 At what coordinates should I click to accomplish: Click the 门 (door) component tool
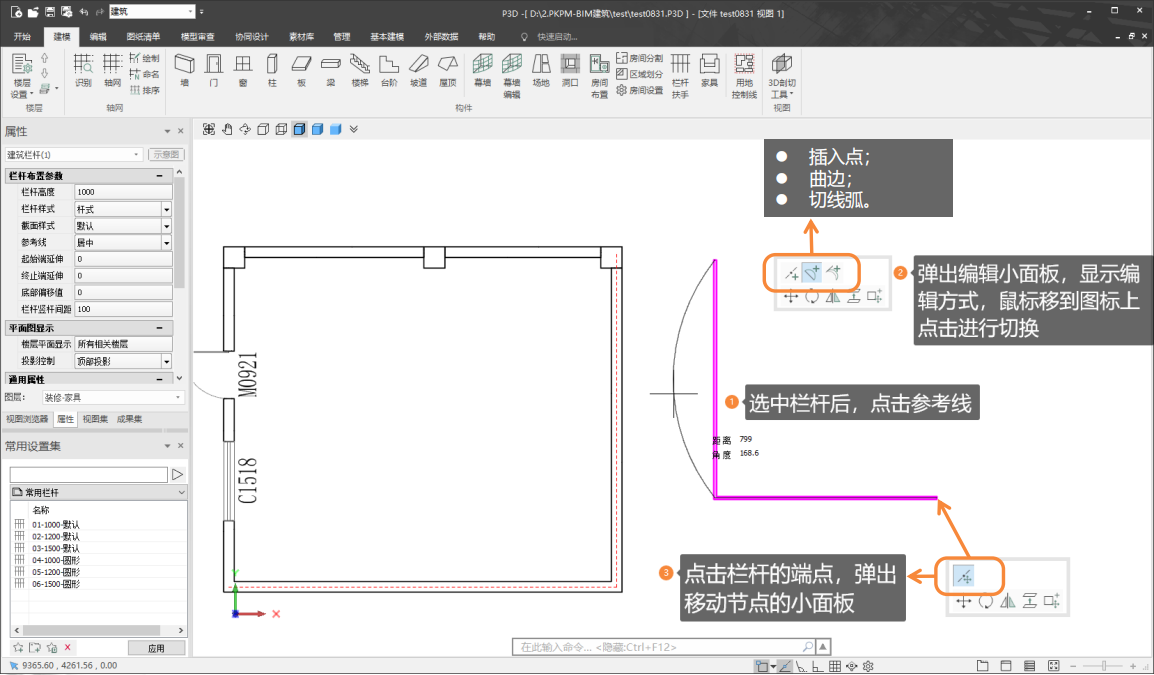pyautogui.click(x=213, y=70)
